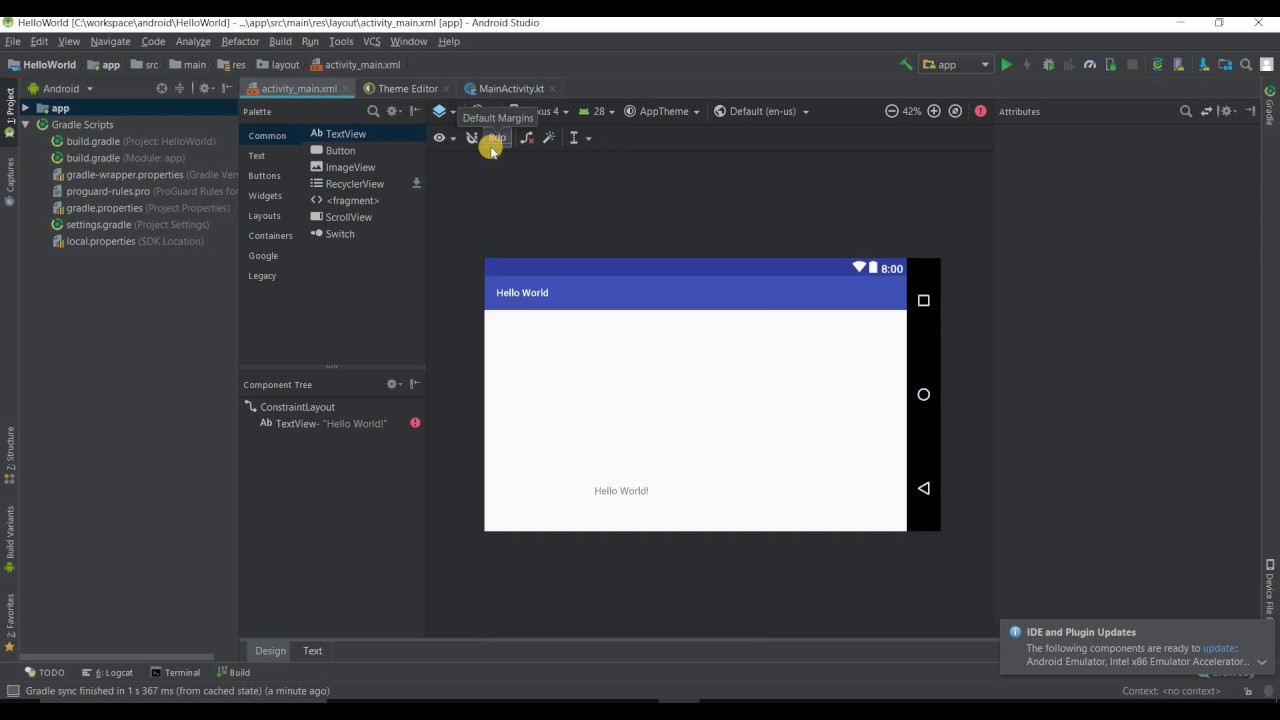This screenshot has height=720, width=1280.
Task: Open the Default (en-us) locale dropdown
Action: (761, 111)
